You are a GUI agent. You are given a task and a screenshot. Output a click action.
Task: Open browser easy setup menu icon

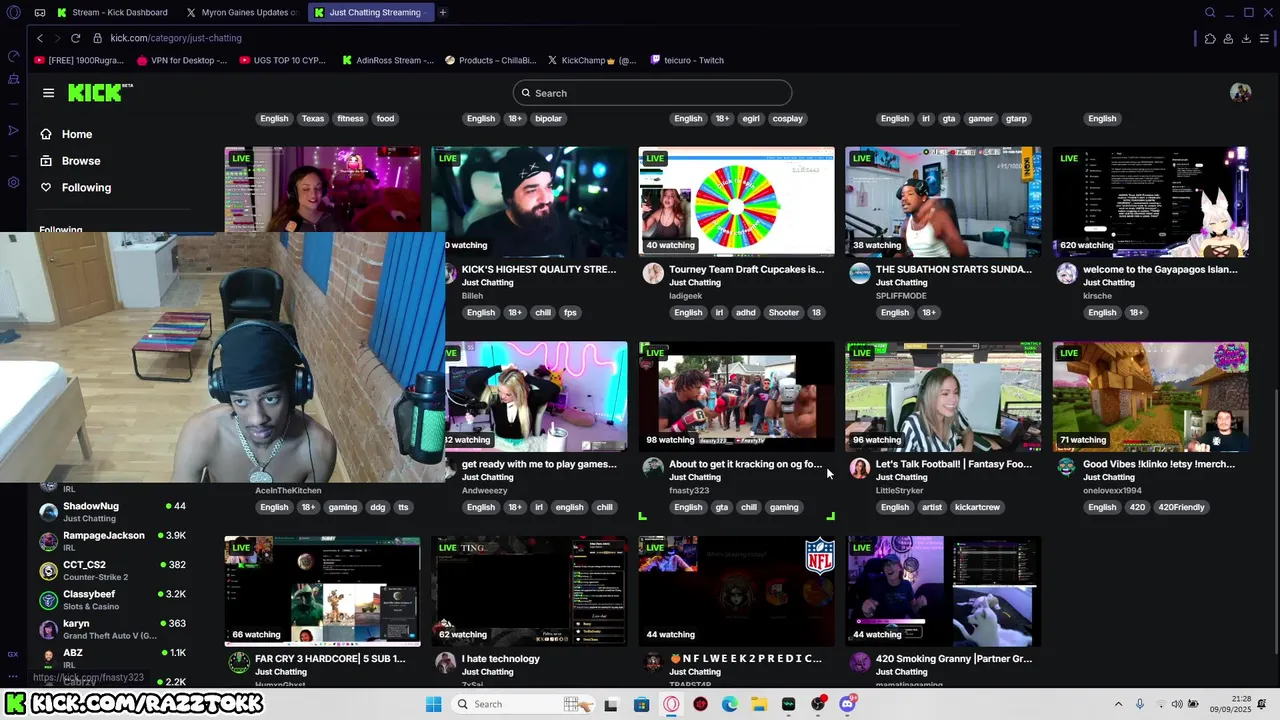click(1264, 38)
